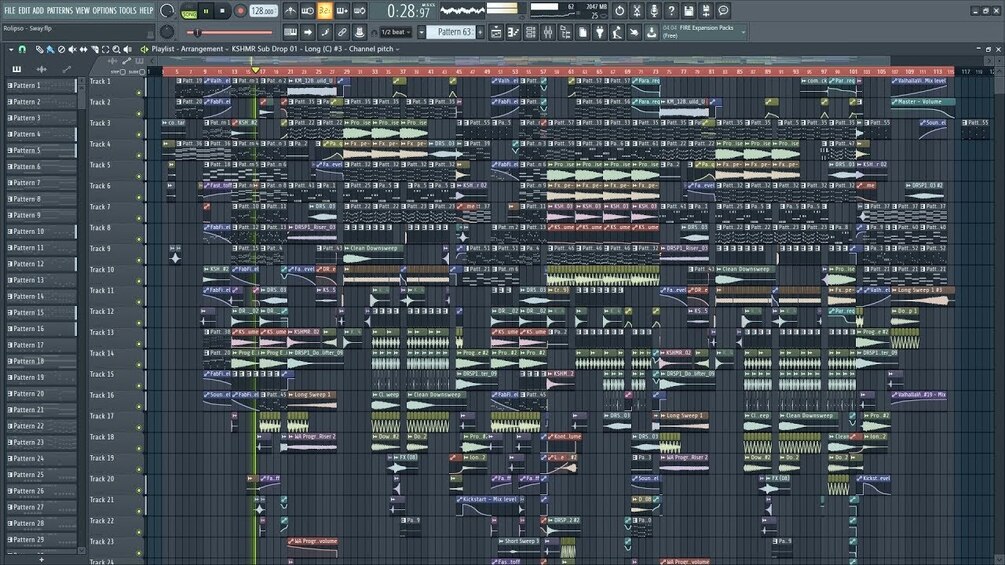Open the Browser panel icon

565,31
